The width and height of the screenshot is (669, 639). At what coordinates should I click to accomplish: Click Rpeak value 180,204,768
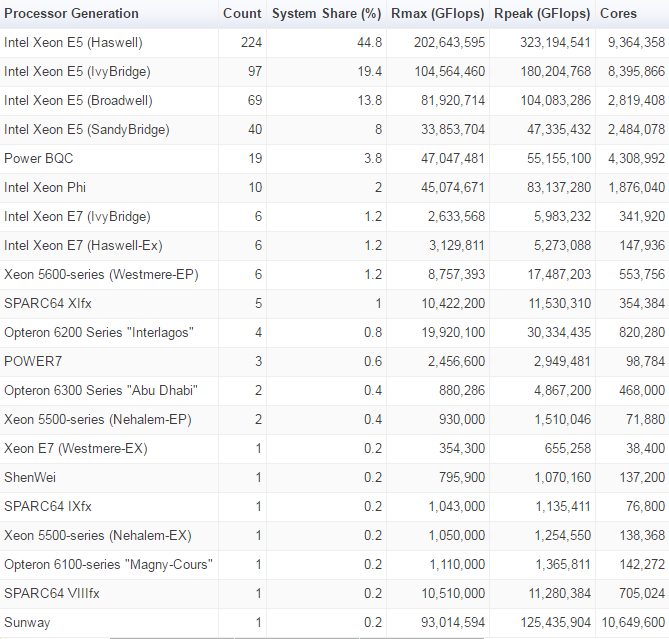click(x=556, y=72)
